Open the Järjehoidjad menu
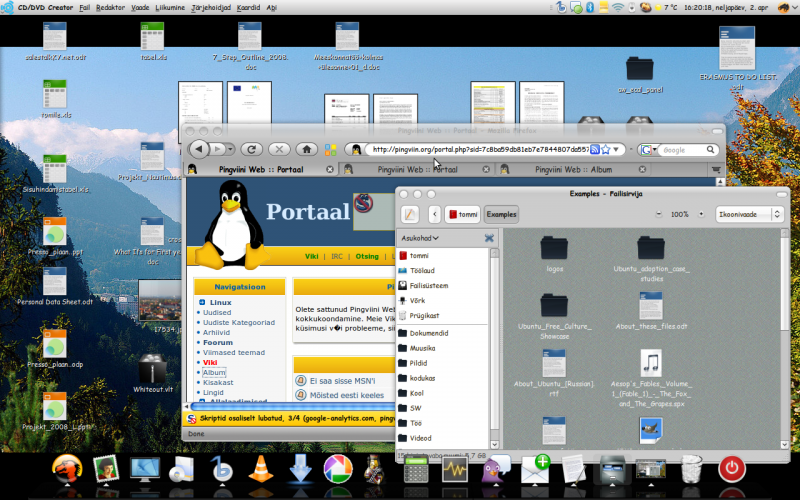The width and height of the screenshot is (800, 500). tap(211, 8)
